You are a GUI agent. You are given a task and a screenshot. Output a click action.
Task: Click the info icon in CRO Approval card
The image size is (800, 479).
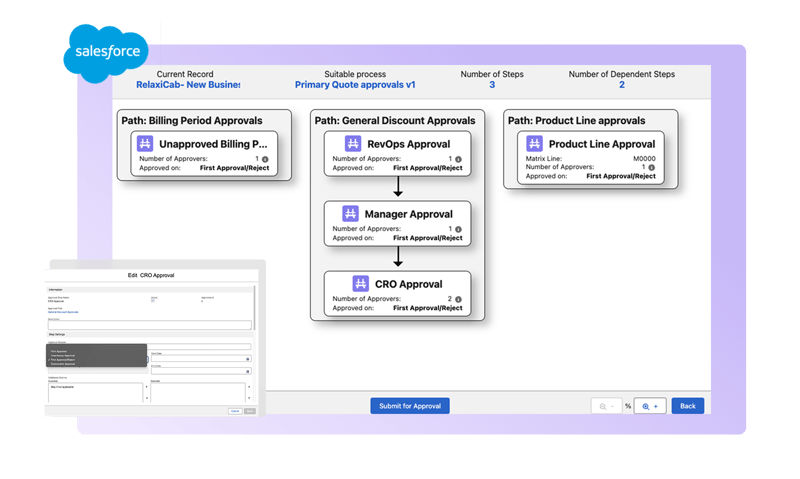[x=458, y=299]
